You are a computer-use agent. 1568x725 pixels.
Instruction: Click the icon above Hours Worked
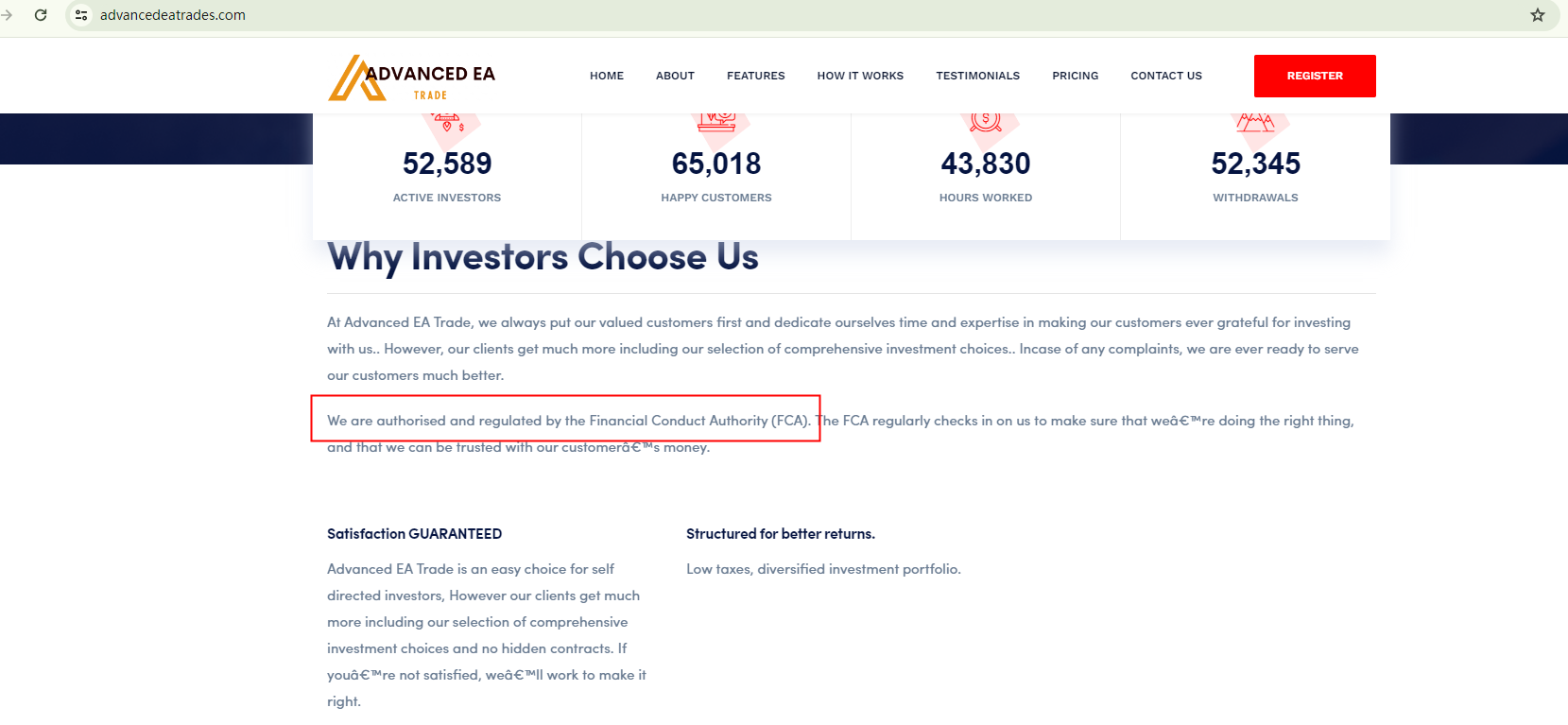[986, 122]
